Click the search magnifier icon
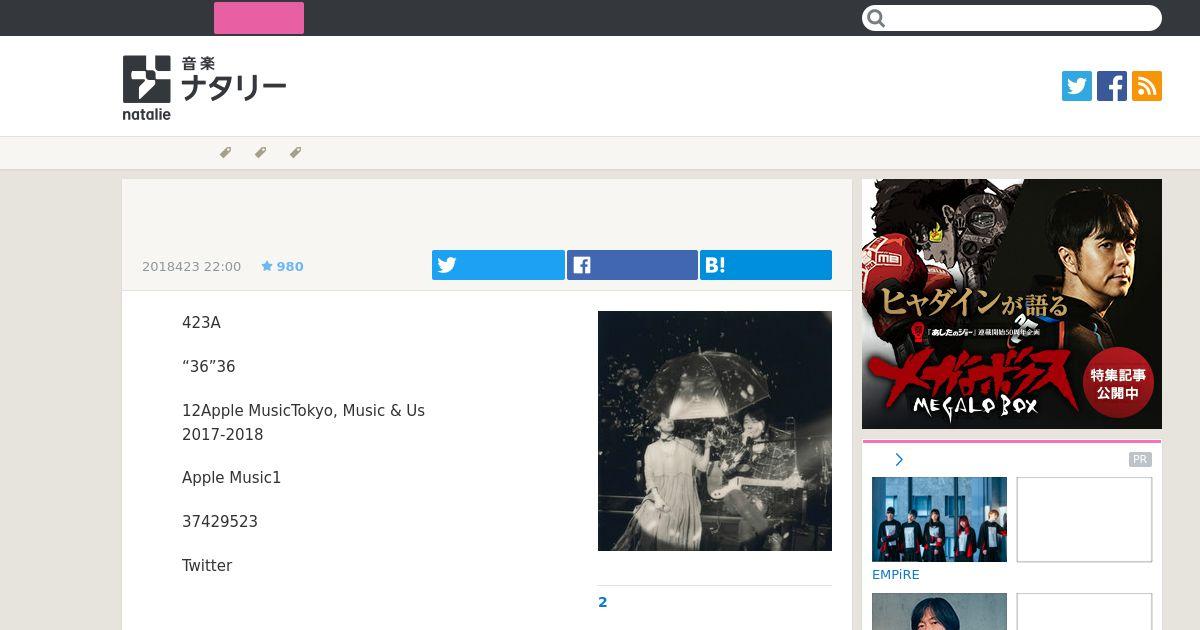Viewport: 1200px width, 630px height. click(x=876, y=18)
